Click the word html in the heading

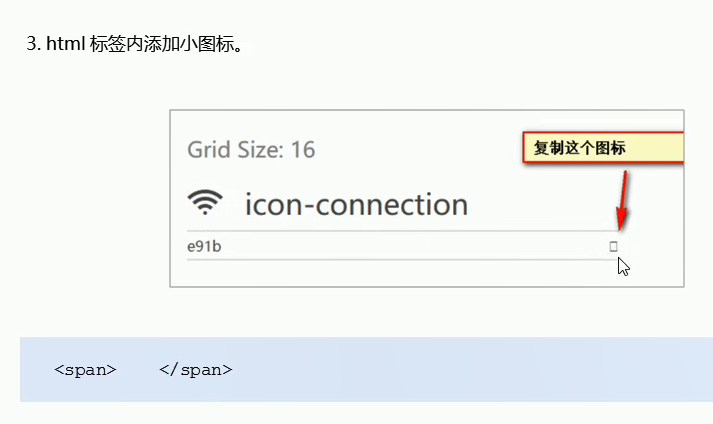tap(66, 44)
